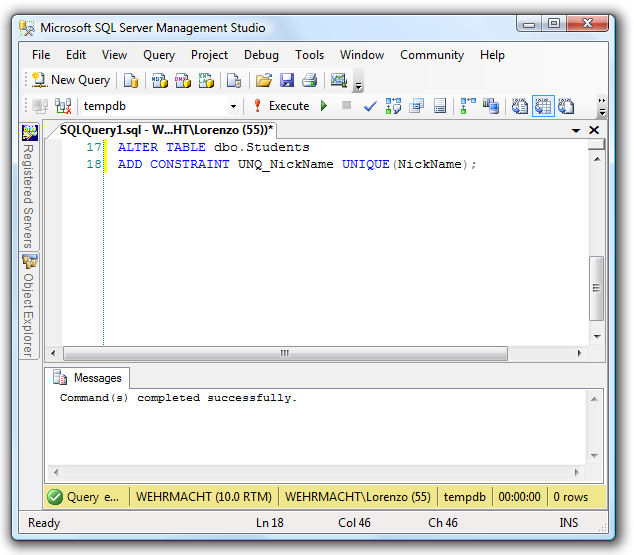Save the query with floppy disk icon
The width and height of the screenshot is (634, 555).
coord(287,80)
